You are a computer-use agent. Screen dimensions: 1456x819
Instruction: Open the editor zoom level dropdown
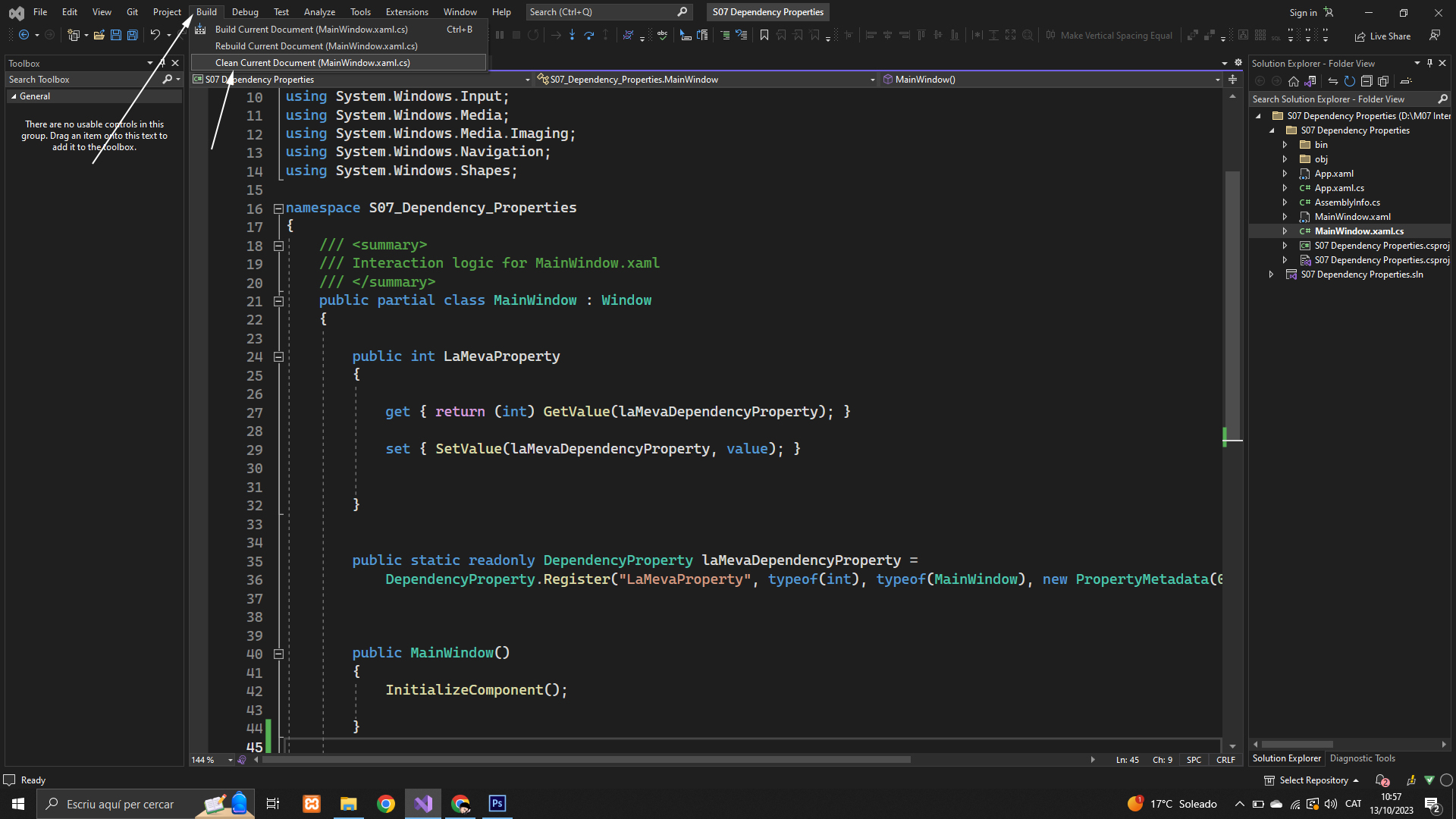pyautogui.click(x=230, y=760)
